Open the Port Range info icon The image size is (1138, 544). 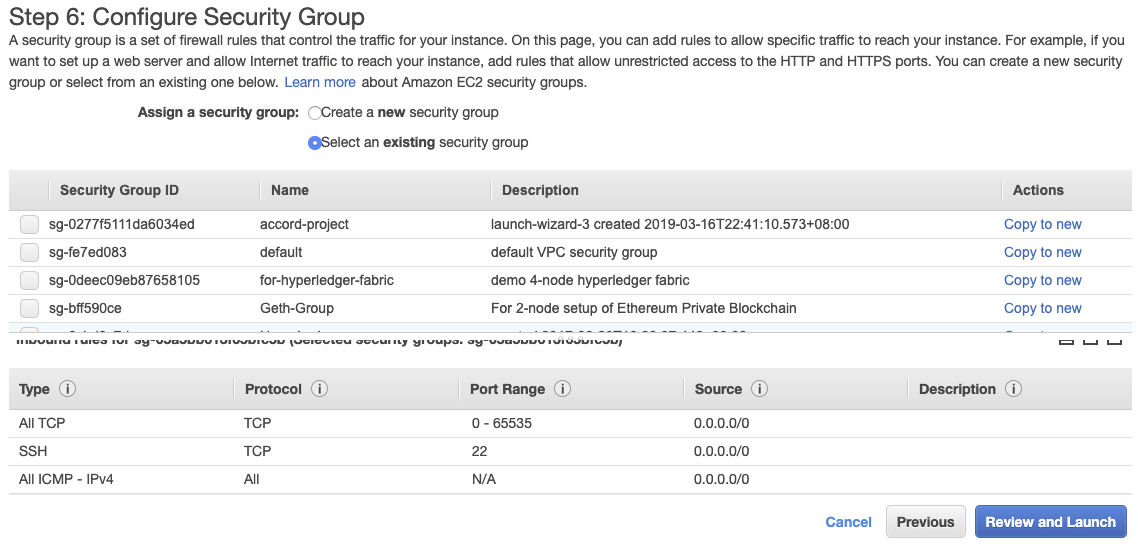(563, 389)
